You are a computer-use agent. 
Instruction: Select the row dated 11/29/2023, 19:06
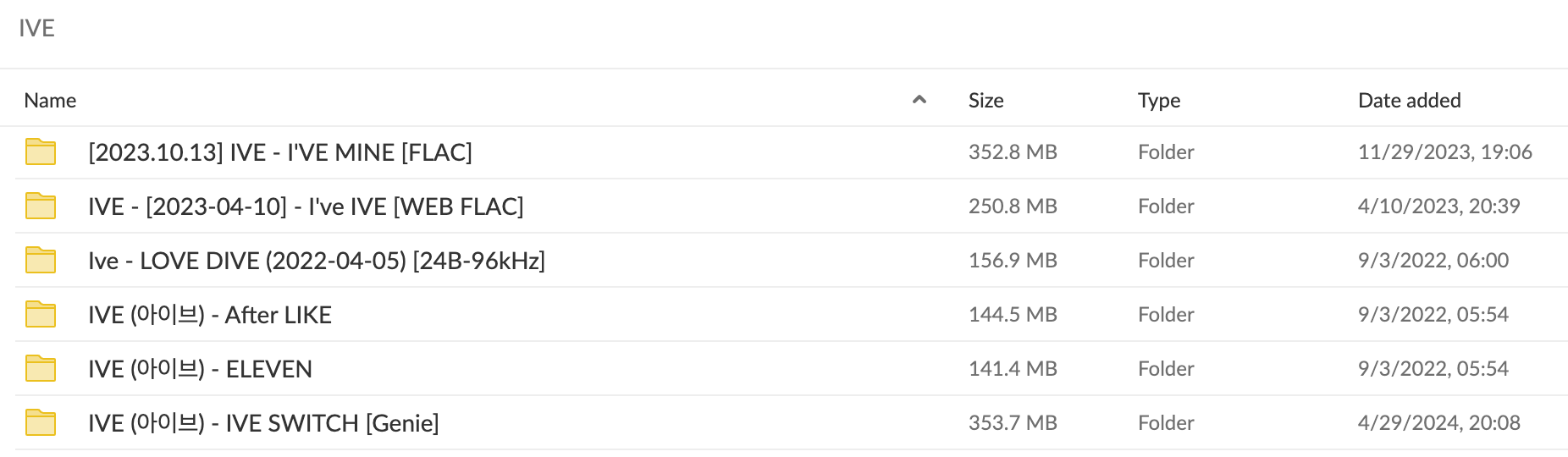1444,152
